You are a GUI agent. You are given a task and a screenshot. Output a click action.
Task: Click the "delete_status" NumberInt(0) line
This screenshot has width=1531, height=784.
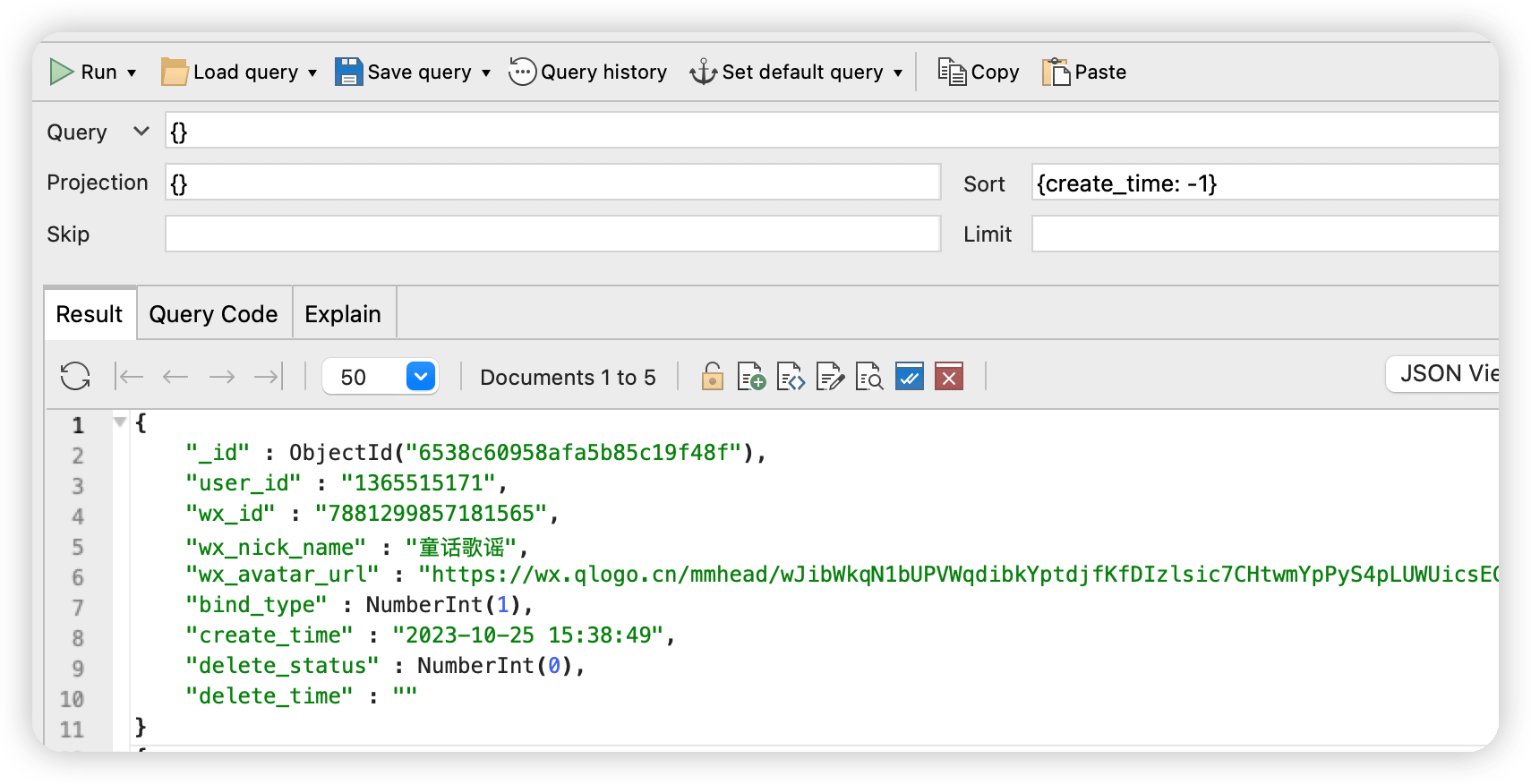click(385, 666)
